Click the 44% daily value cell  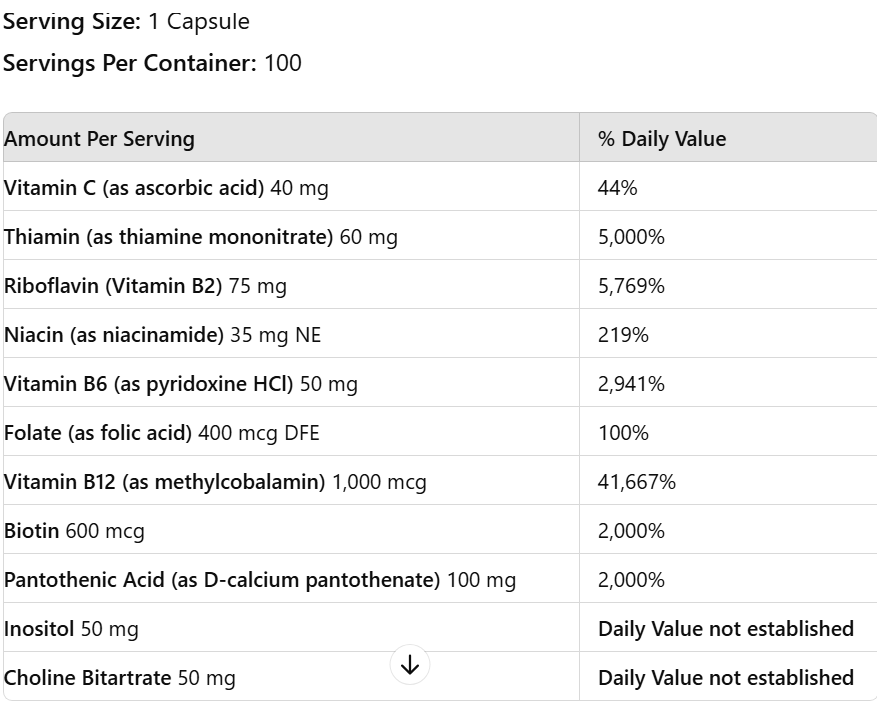coord(617,188)
